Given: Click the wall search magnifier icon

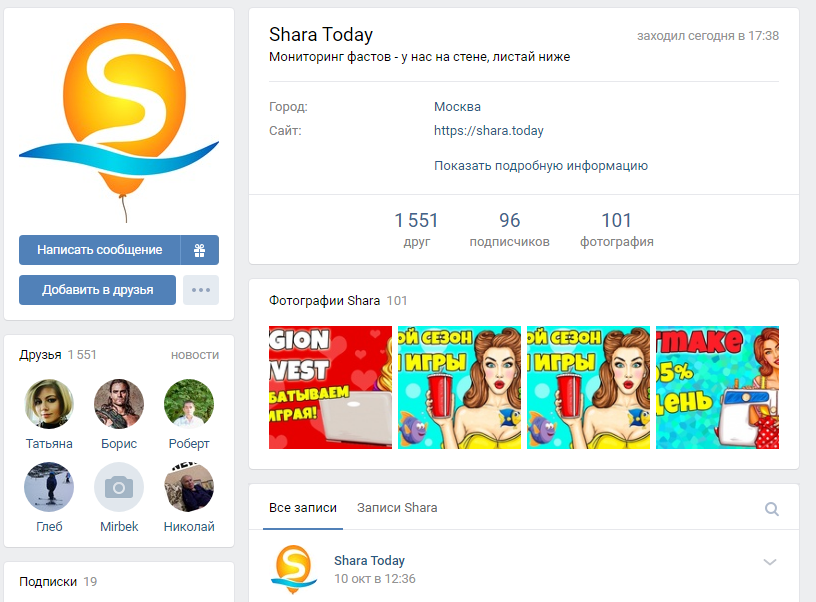Looking at the screenshot, I should 771,509.
